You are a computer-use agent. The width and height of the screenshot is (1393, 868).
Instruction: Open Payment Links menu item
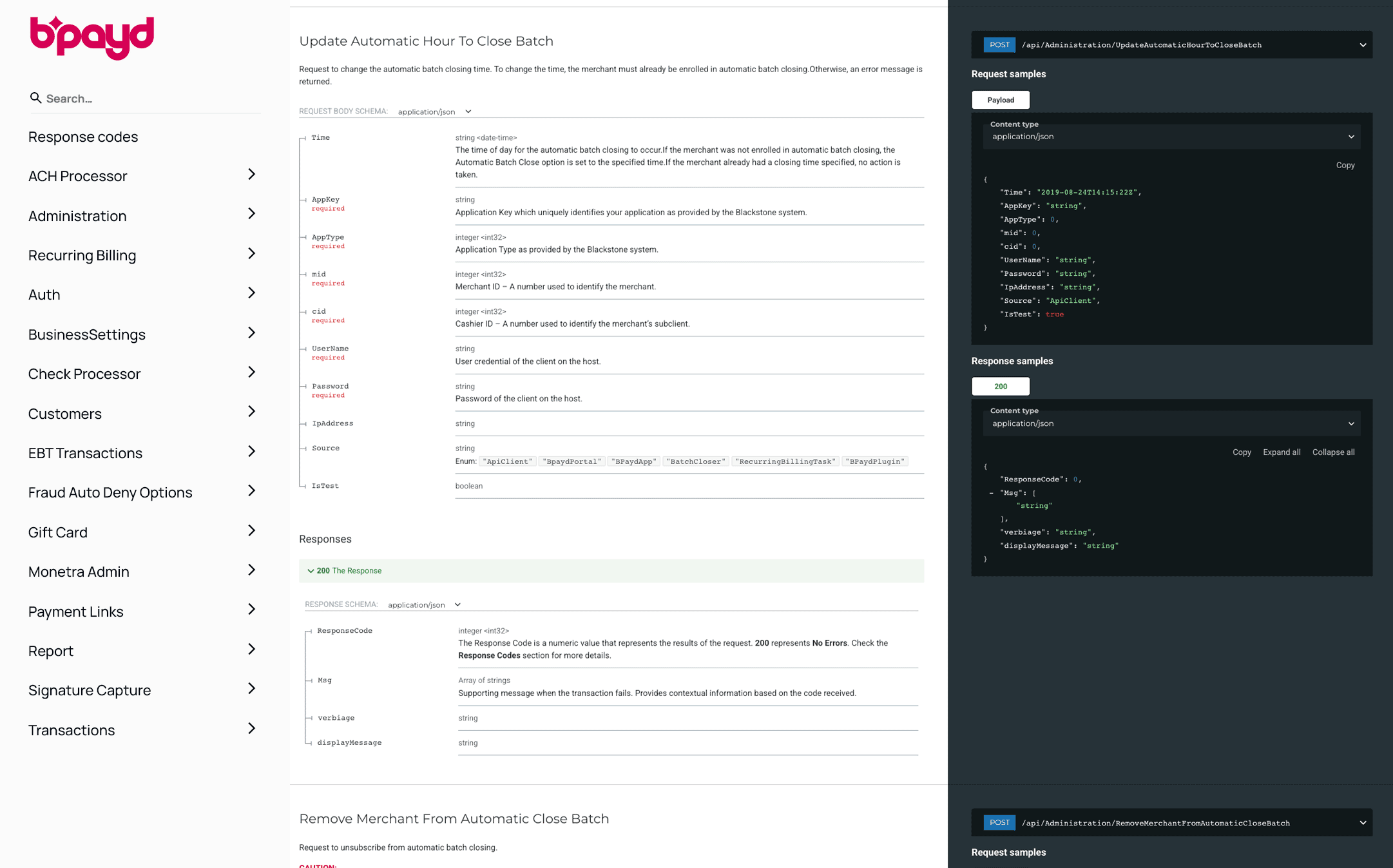coord(76,612)
